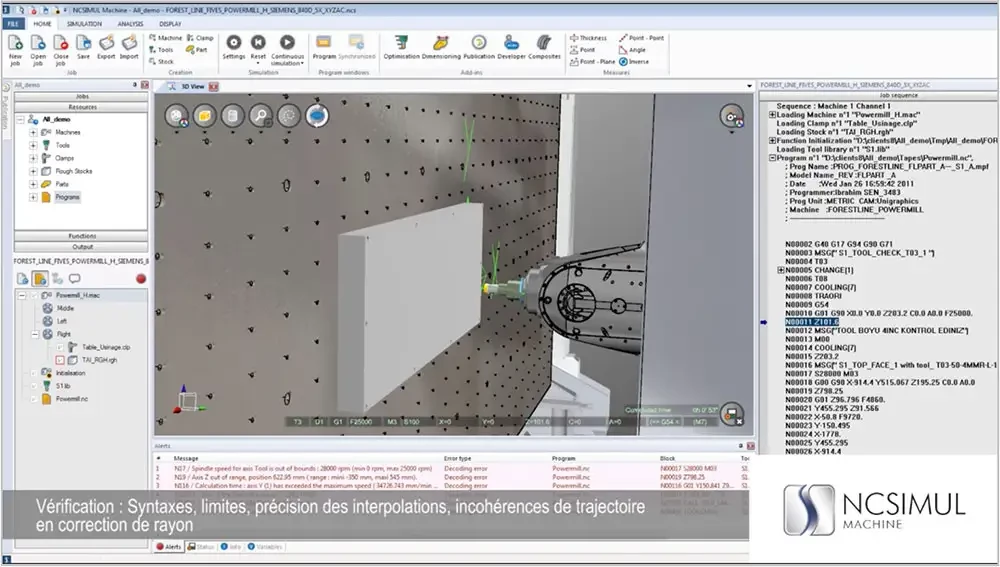The image size is (1000, 567).
Task: Toggle Powermill_H.mac checkbox
Action: [34, 295]
